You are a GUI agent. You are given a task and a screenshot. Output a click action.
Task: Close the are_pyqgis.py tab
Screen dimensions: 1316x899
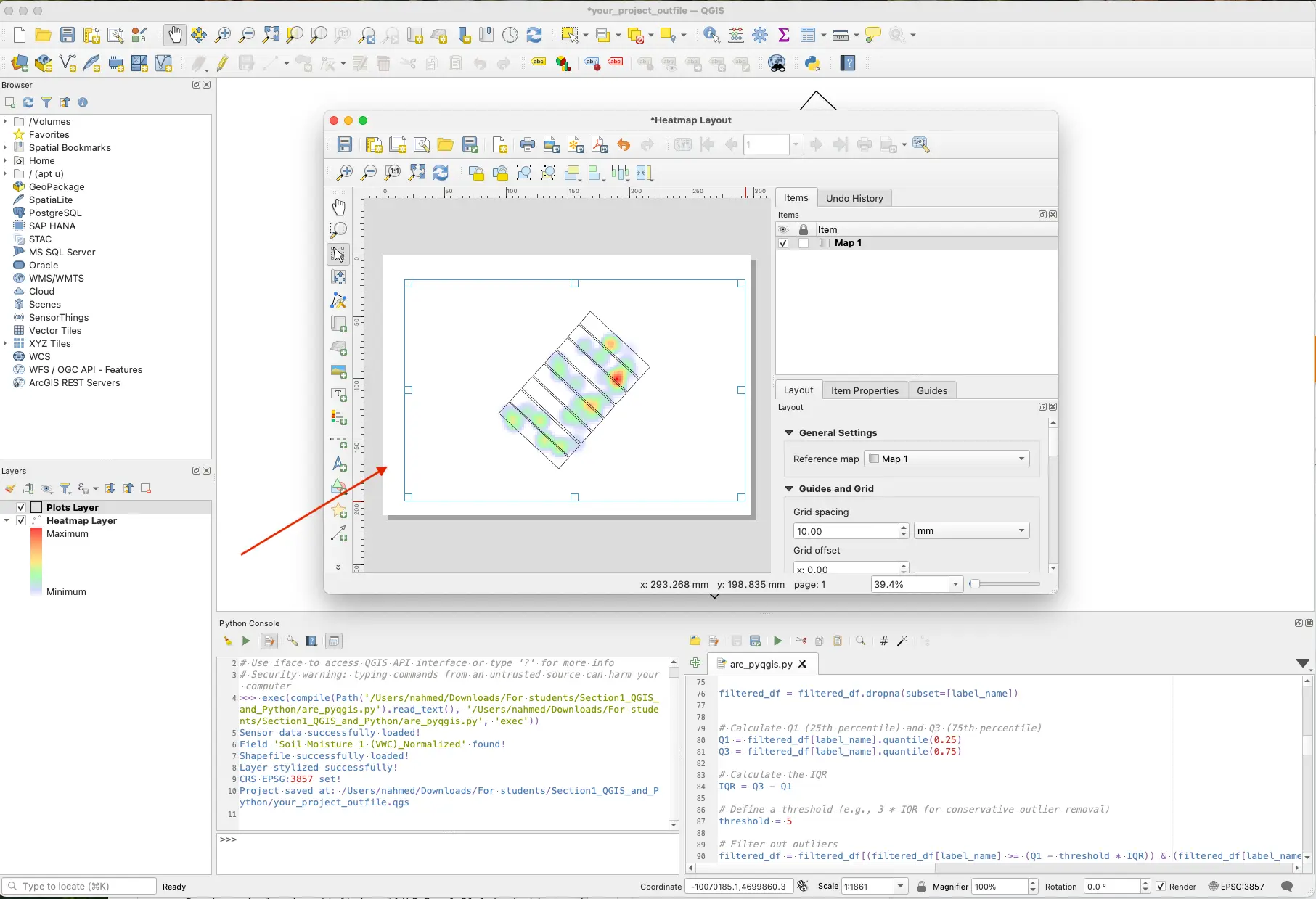click(802, 664)
